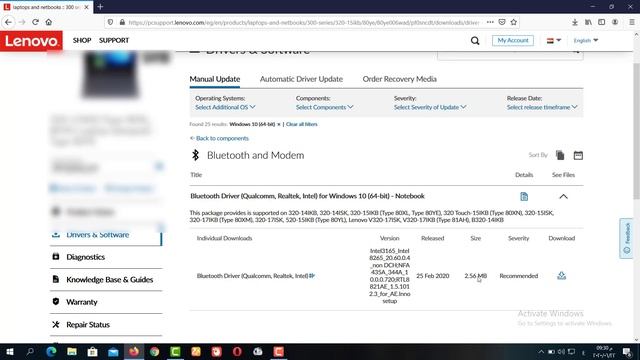Click the Lenovo logo
This screenshot has width=640, height=360.
coord(31,41)
